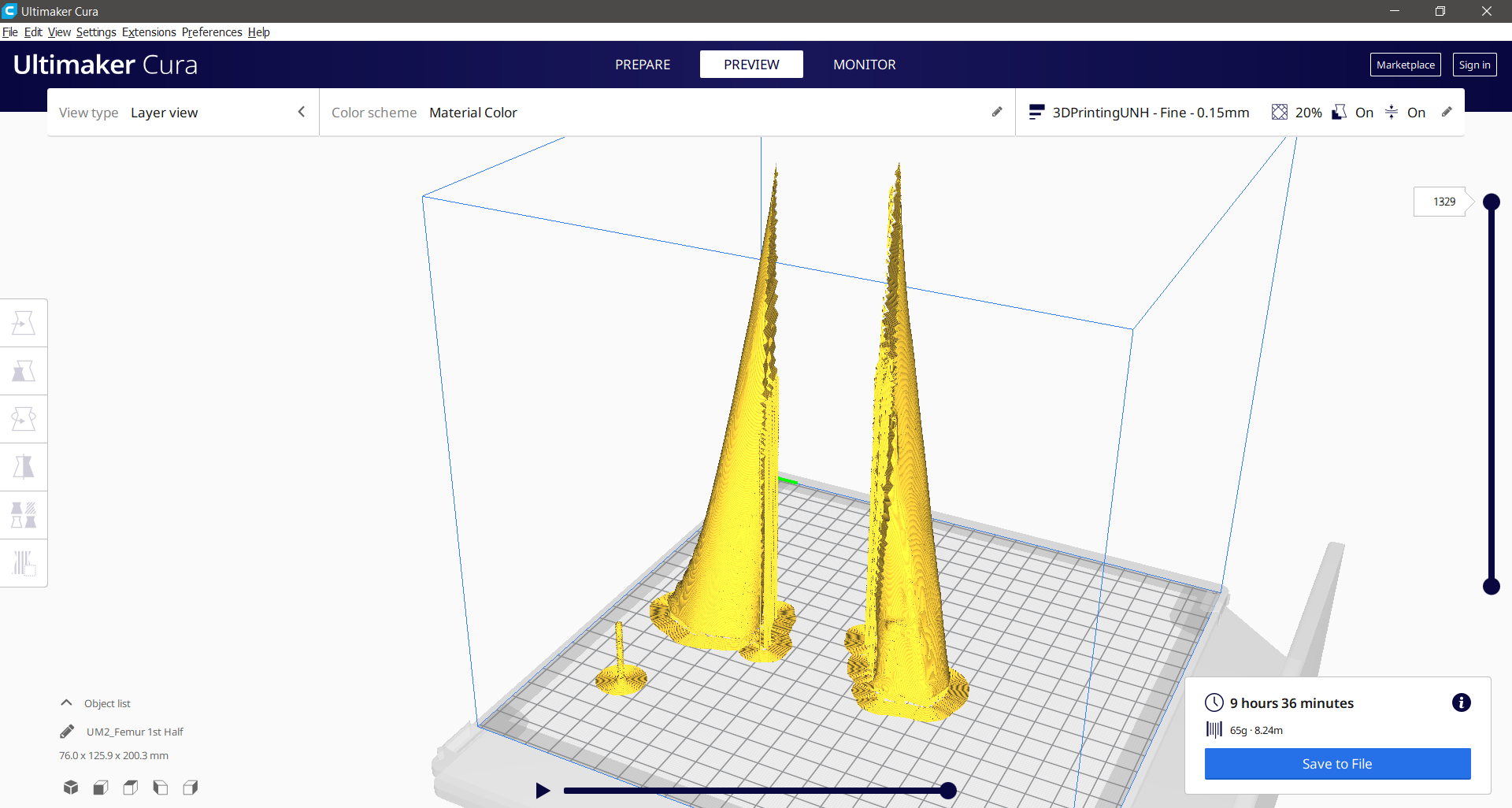Screen dimensions: 1512x808
Task: Open the Extensions menu
Action: [x=149, y=32]
